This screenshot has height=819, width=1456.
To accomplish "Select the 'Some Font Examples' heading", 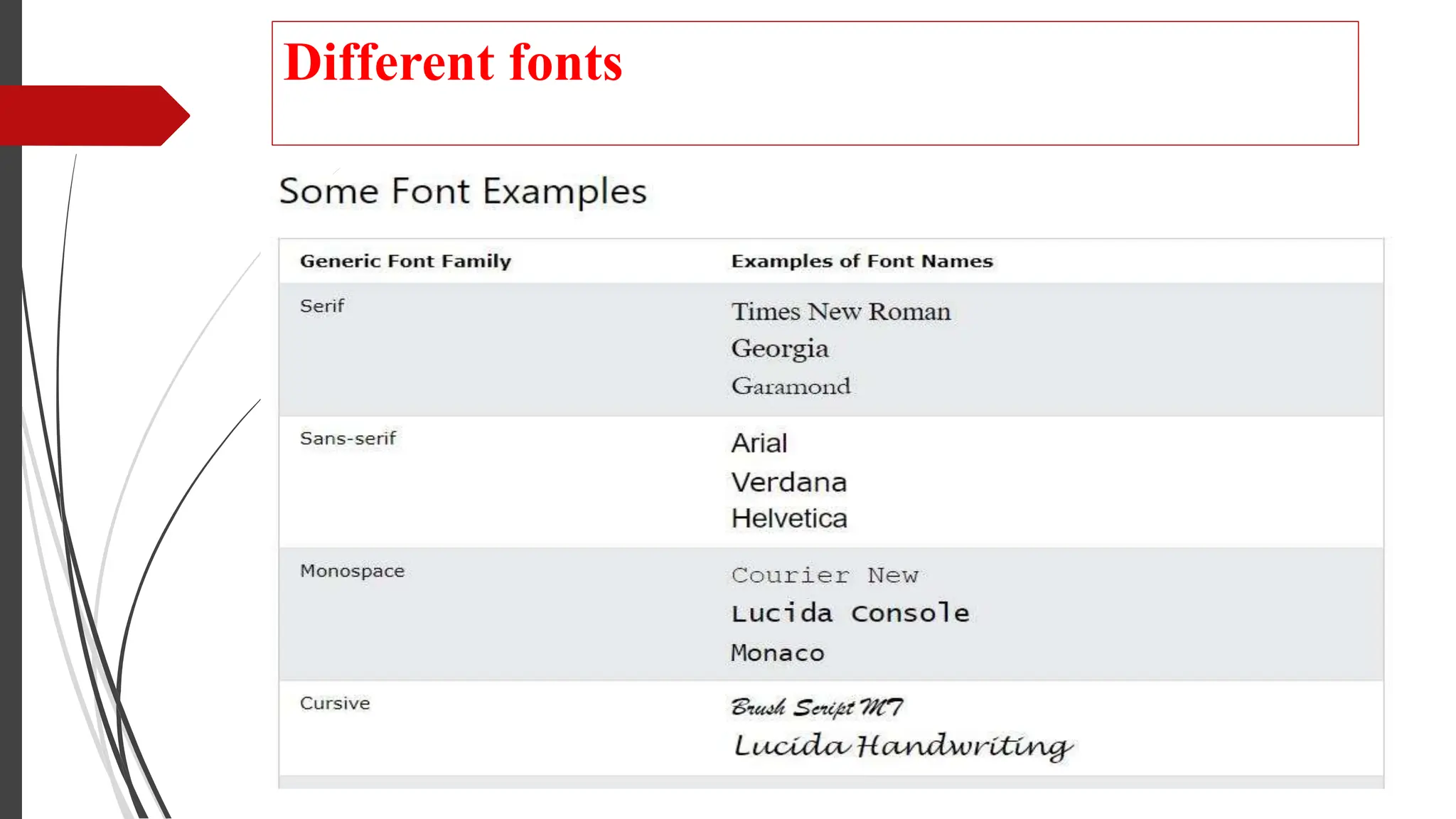I will [x=463, y=191].
